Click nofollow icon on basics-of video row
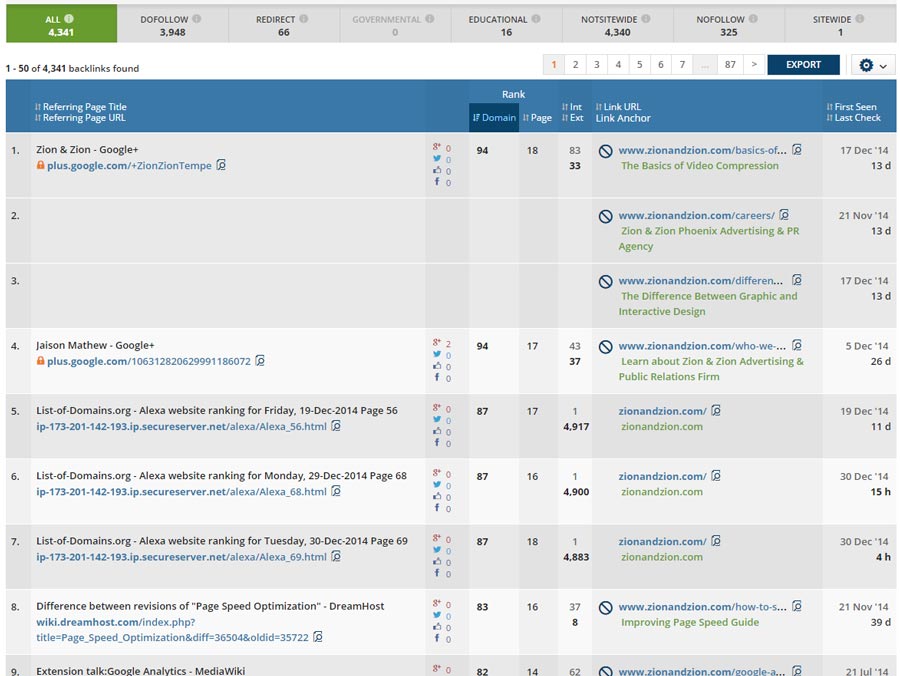900x676 pixels. (x=606, y=151)
